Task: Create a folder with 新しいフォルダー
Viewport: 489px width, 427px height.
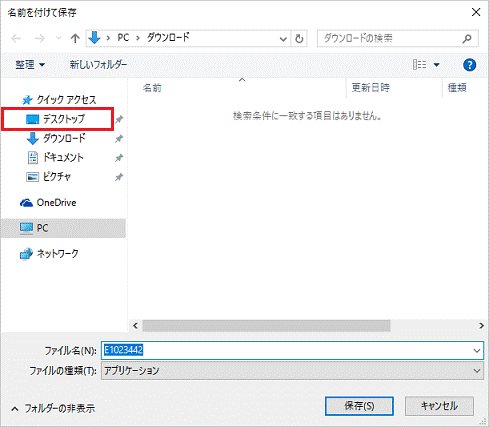Action: coord(98,65)
